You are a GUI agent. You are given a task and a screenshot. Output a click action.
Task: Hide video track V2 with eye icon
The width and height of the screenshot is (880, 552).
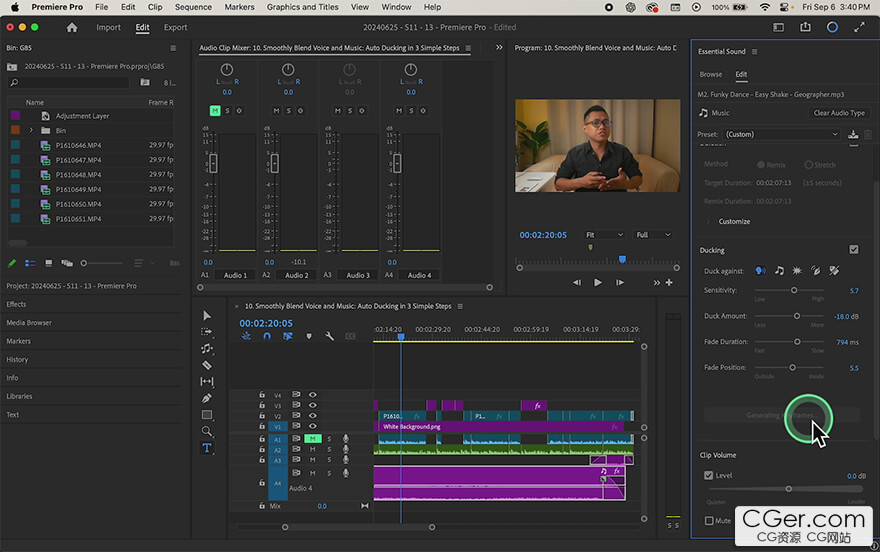tap(312, 416)
